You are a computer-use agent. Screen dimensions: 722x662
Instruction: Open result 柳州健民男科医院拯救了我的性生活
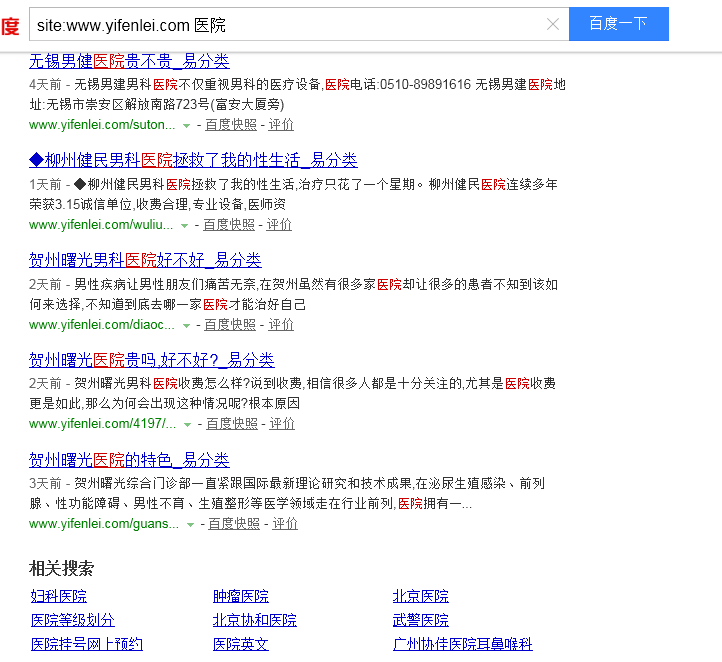tap(193, 160)
